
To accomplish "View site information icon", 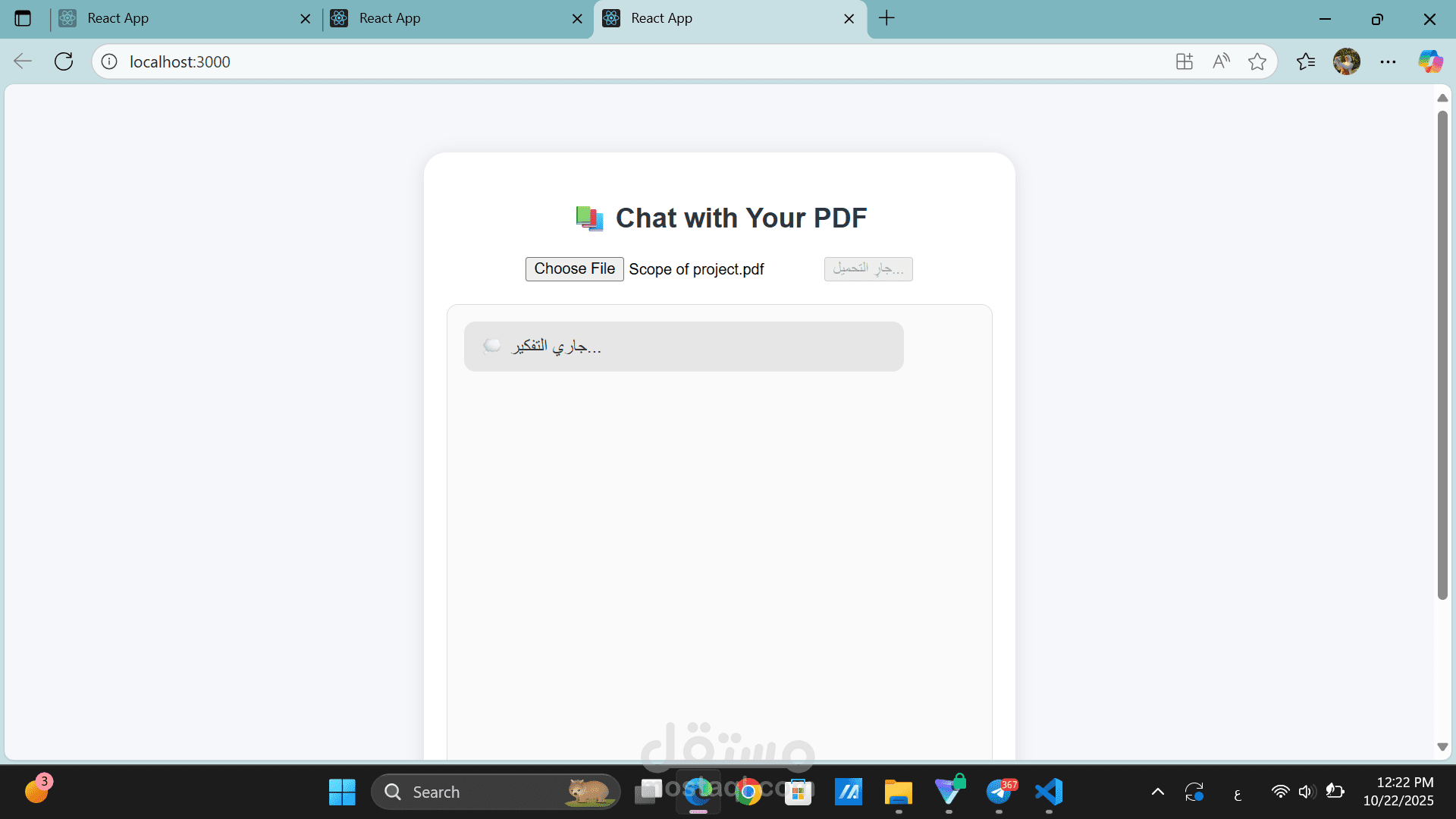I will 109,61.
